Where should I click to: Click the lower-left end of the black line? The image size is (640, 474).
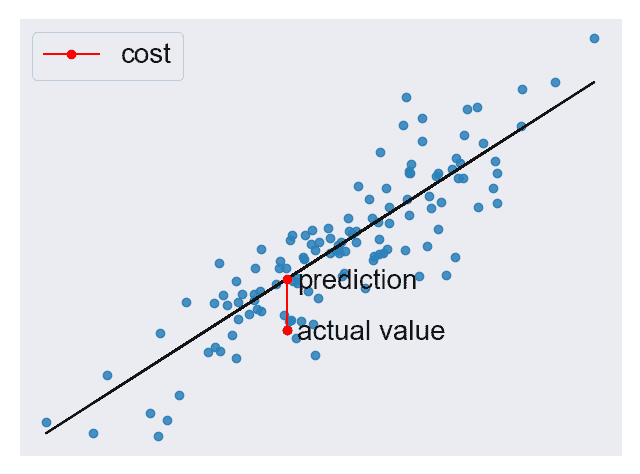47,432
